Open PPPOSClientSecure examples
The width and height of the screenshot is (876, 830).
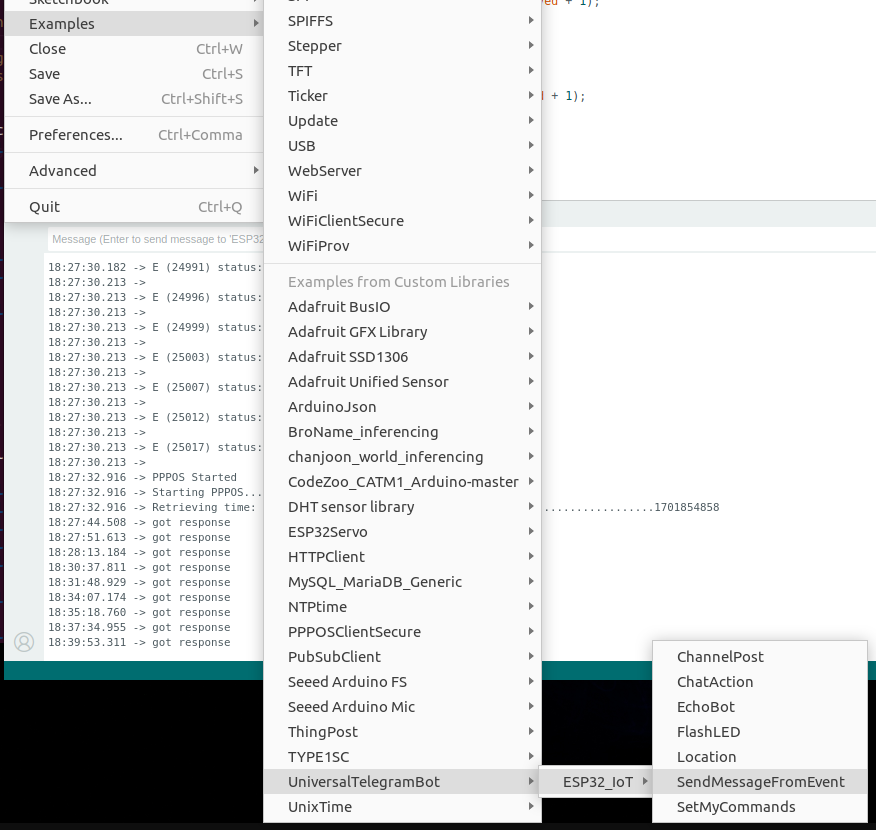[x=402, y=632]
